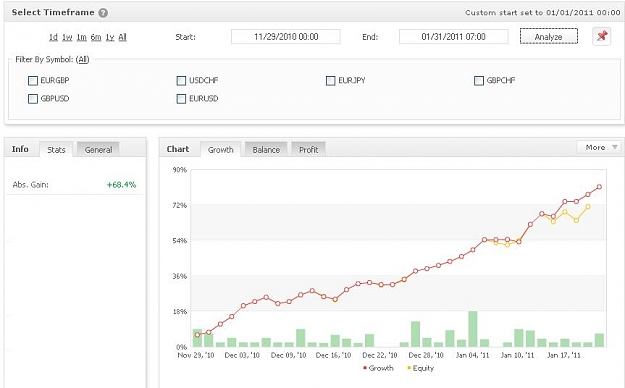Image resolution: width=625 pixels, height=388 pixels.
Task: Select the 1y timeframe link
Action: tap(110, 37)
